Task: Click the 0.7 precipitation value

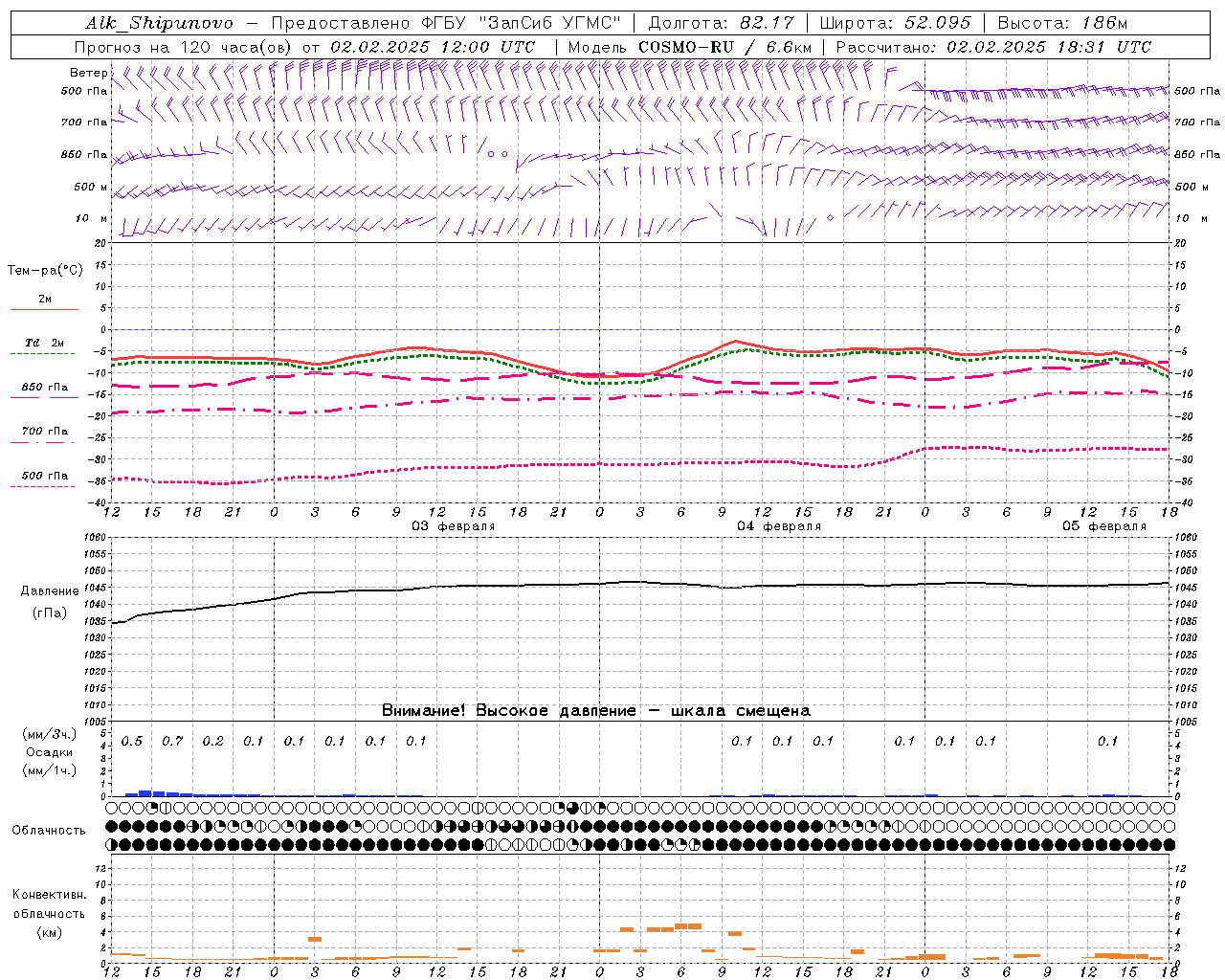Action: point(172,741)
